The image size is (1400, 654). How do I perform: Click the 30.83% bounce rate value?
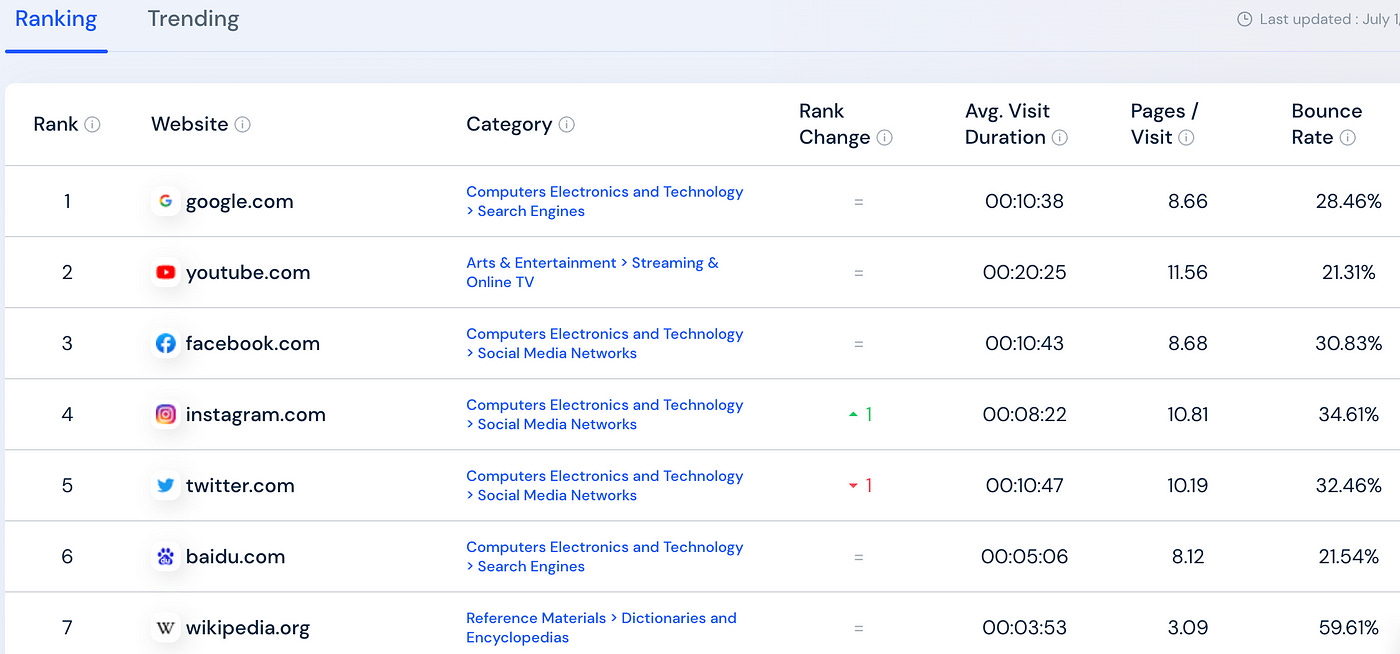coord(1349,343)
